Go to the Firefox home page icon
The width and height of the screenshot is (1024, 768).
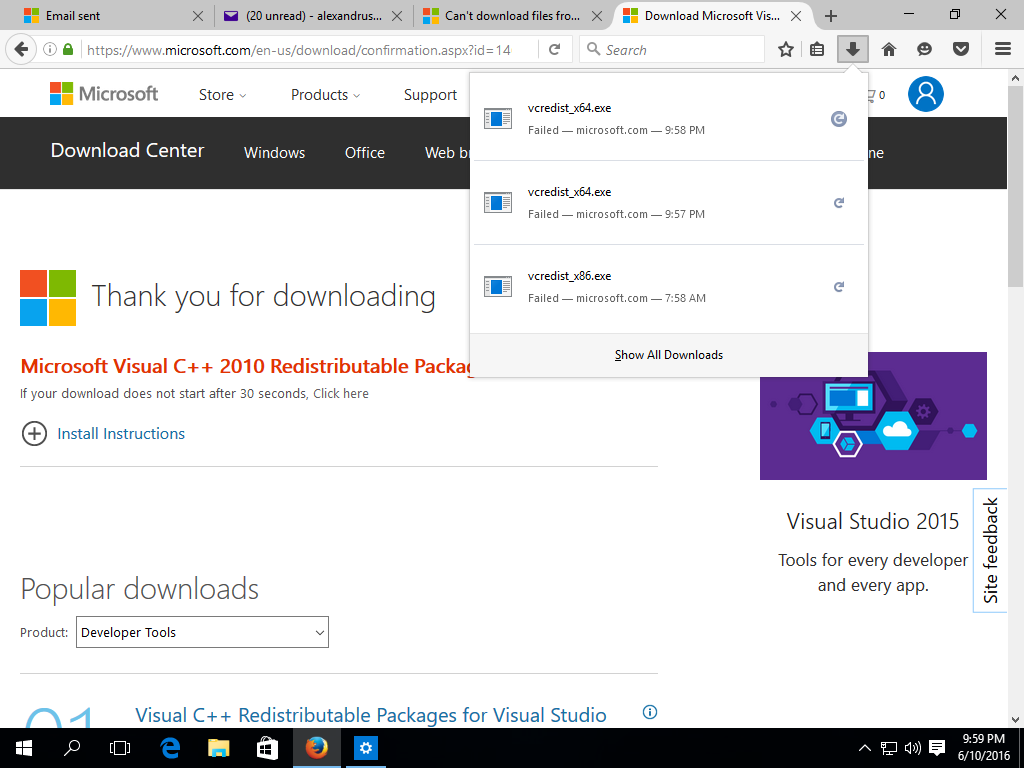pyautogui.click(x=889, y=50)
